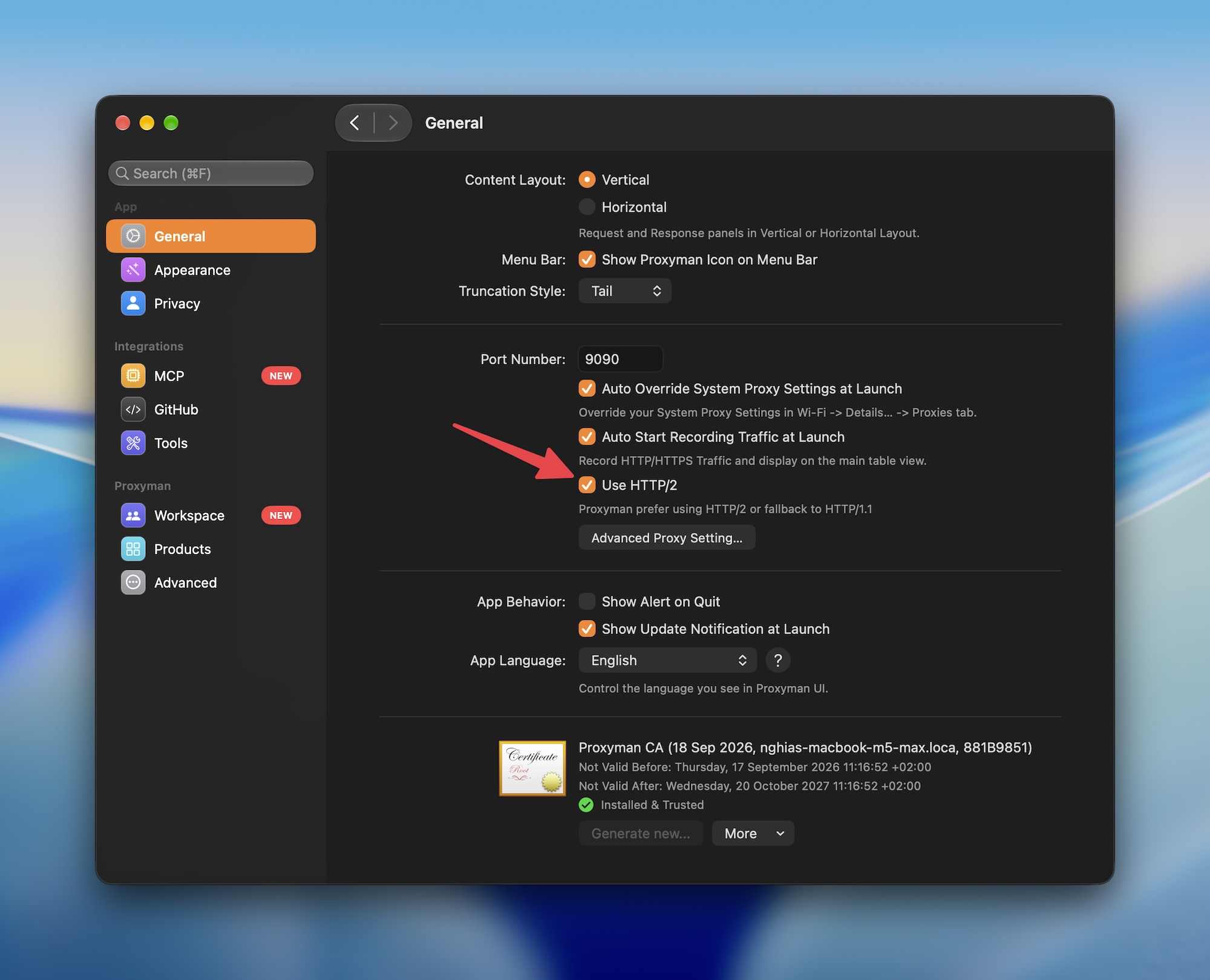Click the Generate new certificate button
Screen dimensions: 1210x980
(641, 834)
